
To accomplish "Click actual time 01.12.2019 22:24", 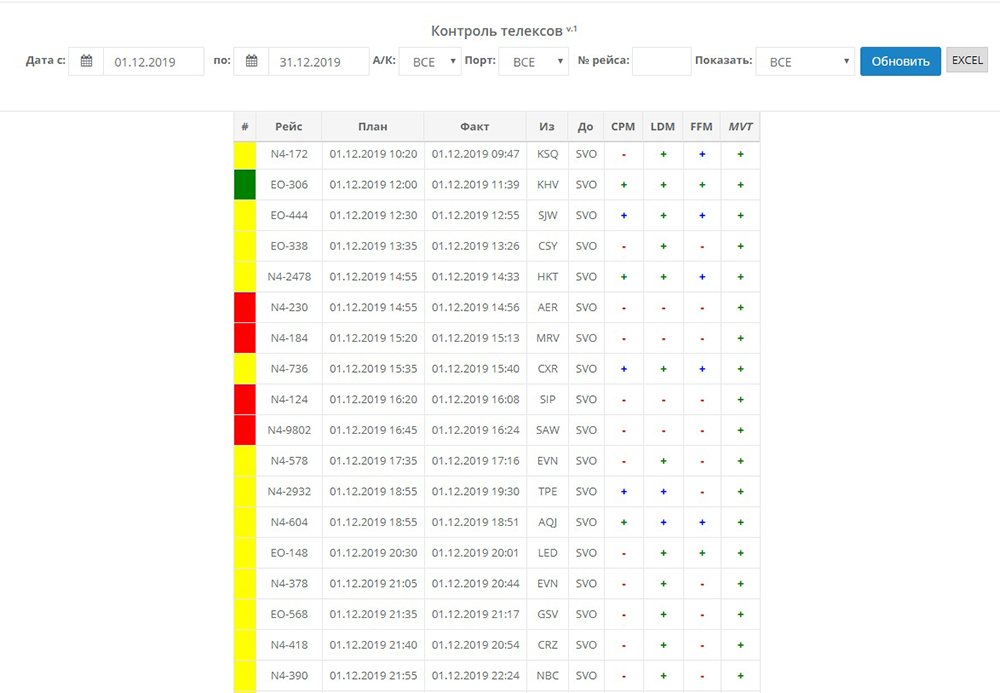I will [x=475, y=675].
